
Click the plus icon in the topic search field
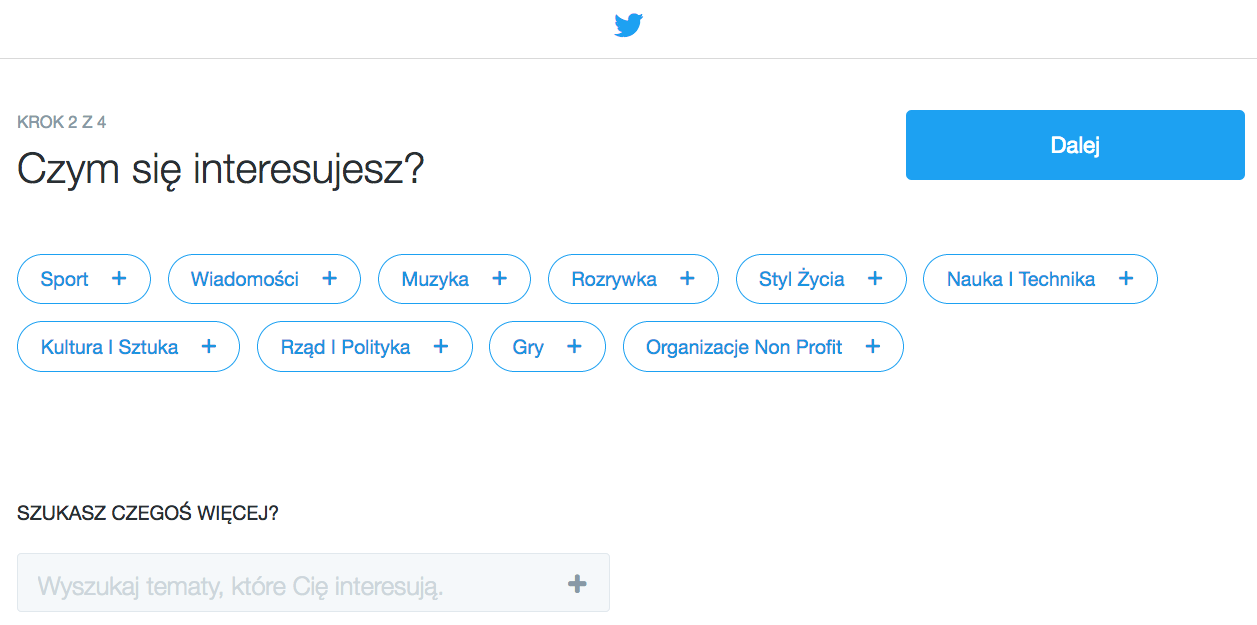point(577,584)
